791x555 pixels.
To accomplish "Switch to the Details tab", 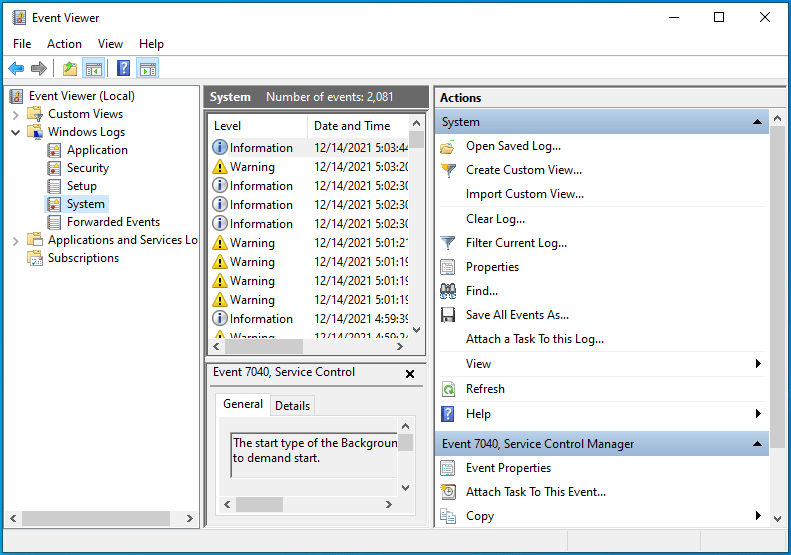I will coord(293,406).
